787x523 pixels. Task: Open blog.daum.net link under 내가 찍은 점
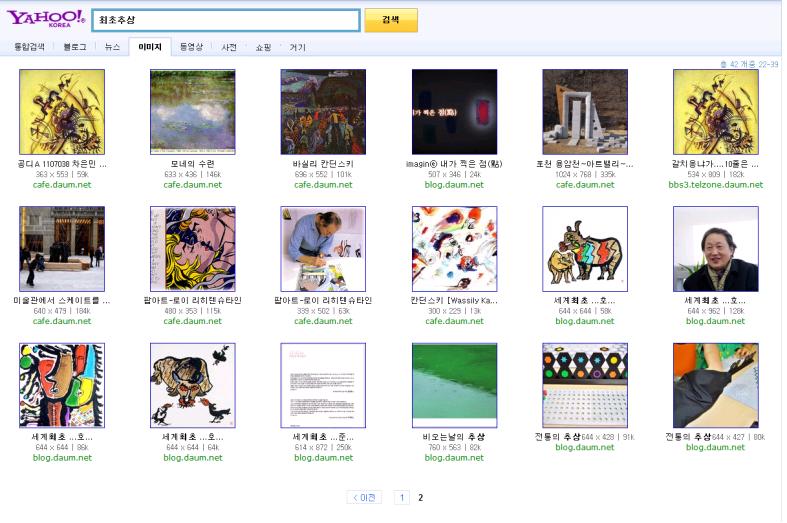click(454, 185)
